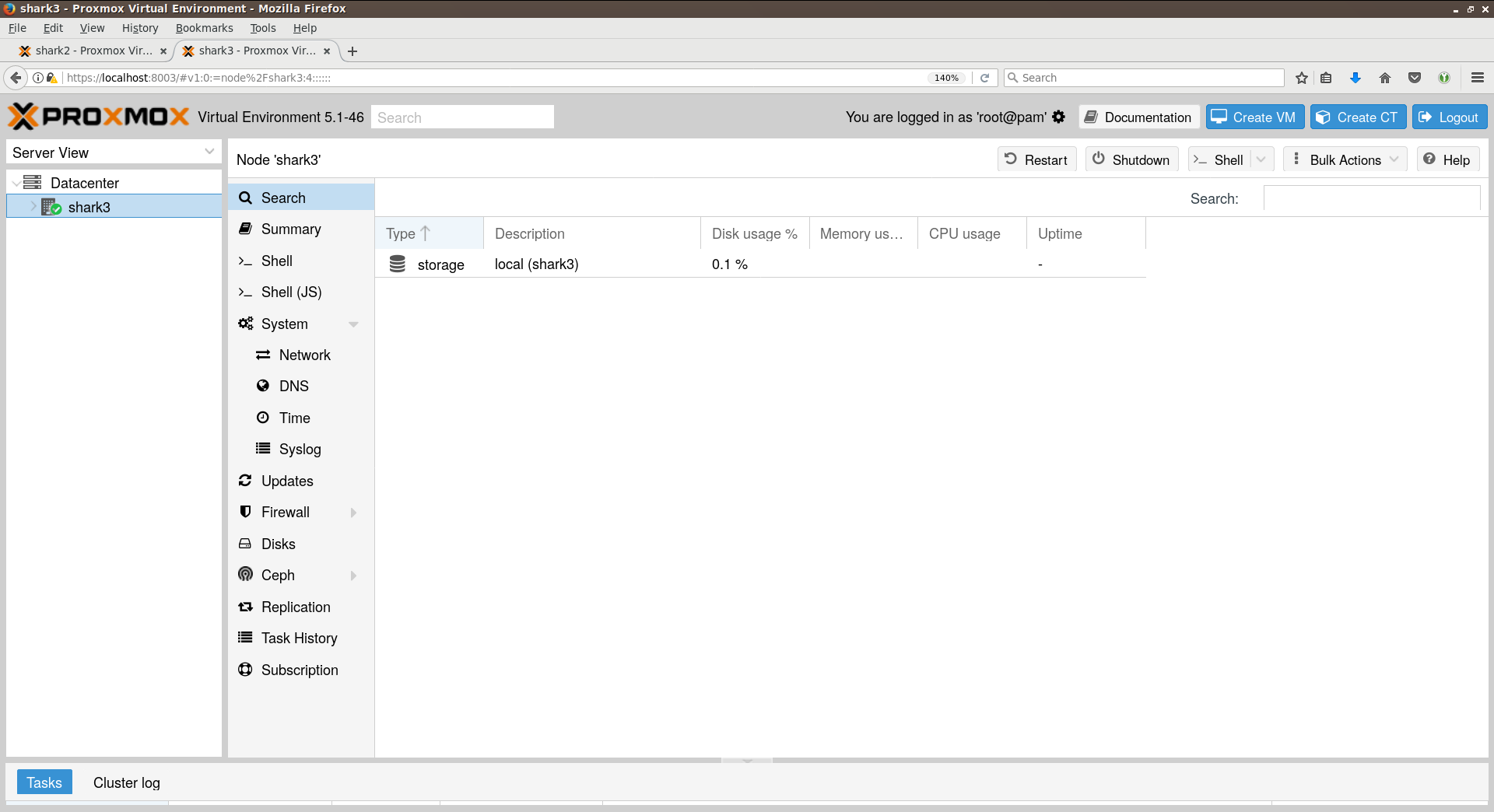The width and height of the screenshot is (1494, 812).
Task: Open the Bulk Actions dropdown
Action: point(1345,159)
